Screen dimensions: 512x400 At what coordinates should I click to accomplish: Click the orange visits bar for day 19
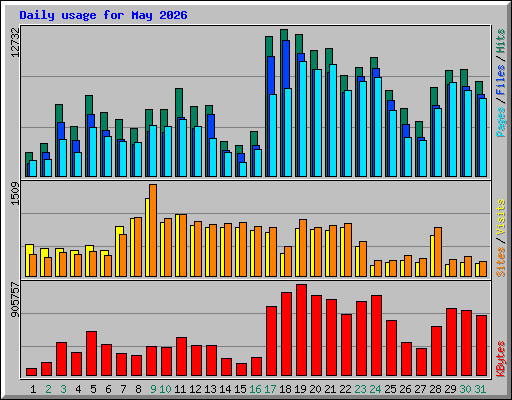303,248
